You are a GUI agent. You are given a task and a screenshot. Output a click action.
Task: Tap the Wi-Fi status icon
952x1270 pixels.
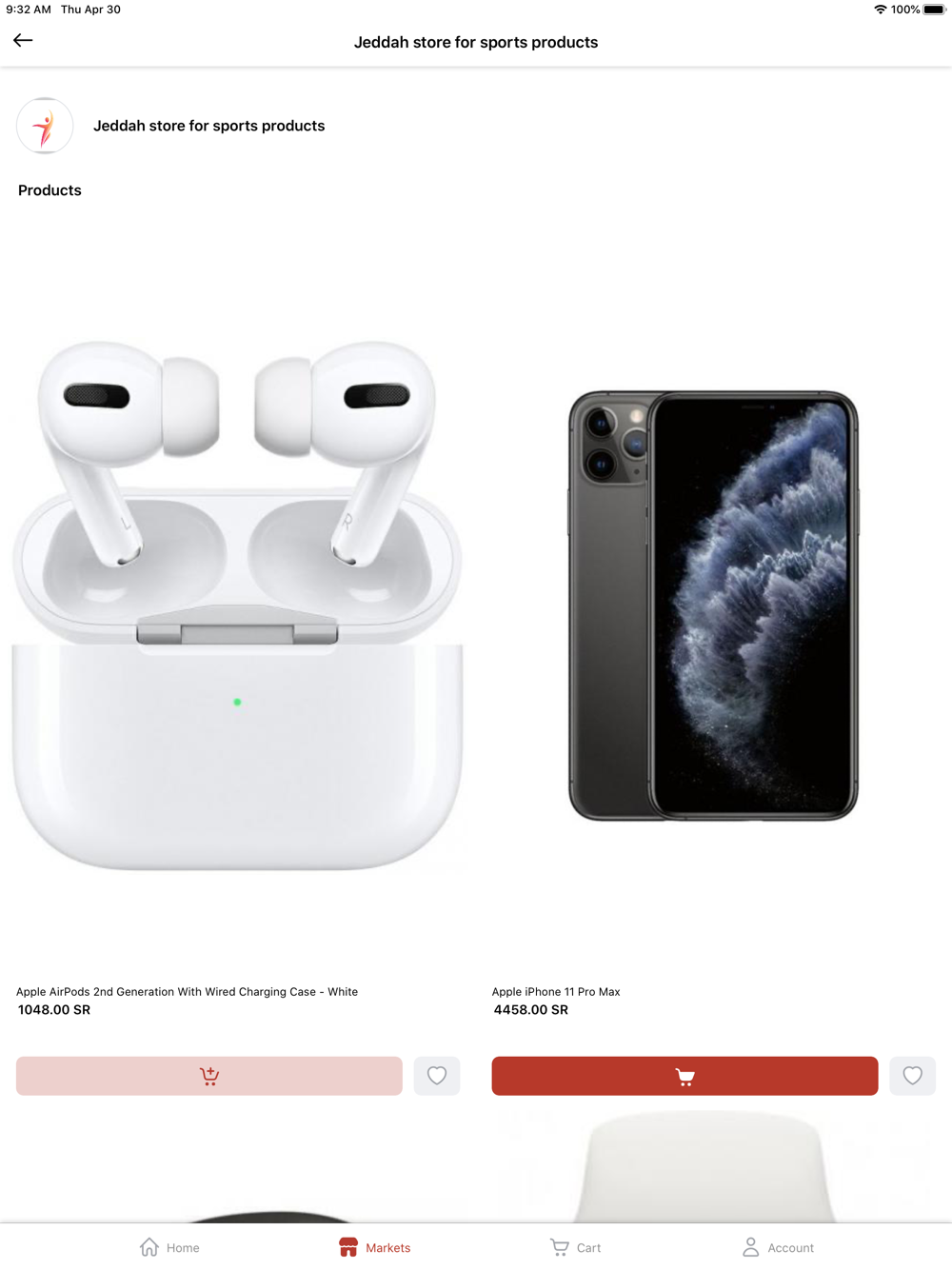[x=880, y=10]
